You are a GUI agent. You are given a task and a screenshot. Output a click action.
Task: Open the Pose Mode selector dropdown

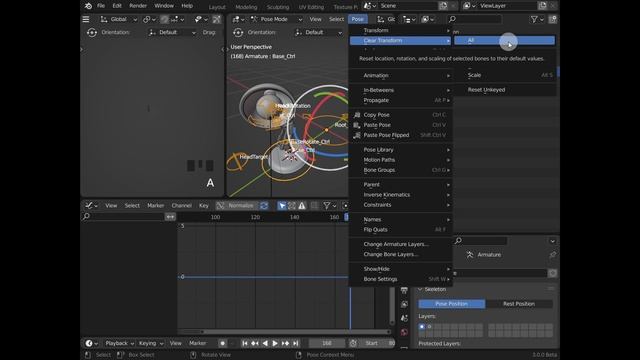(276, 19)
